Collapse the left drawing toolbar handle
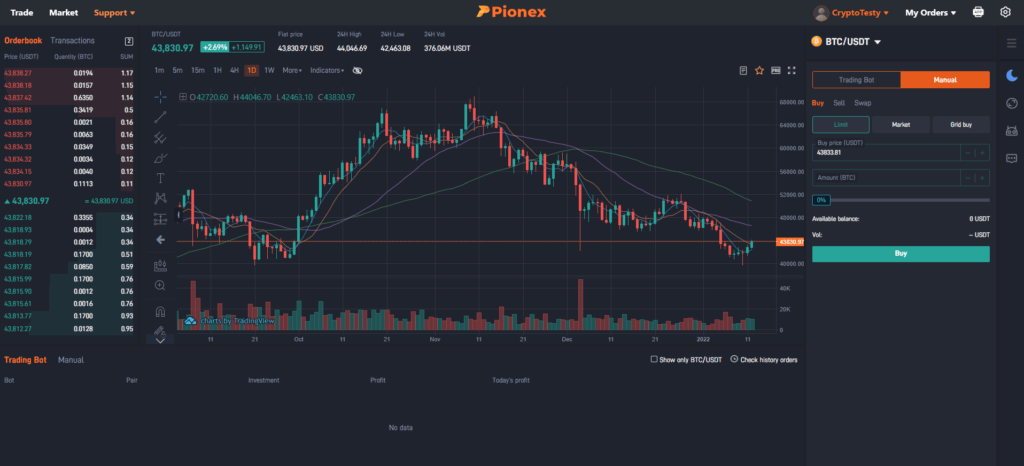Viewport: 1024px width, 466px height. click(179, 215)
